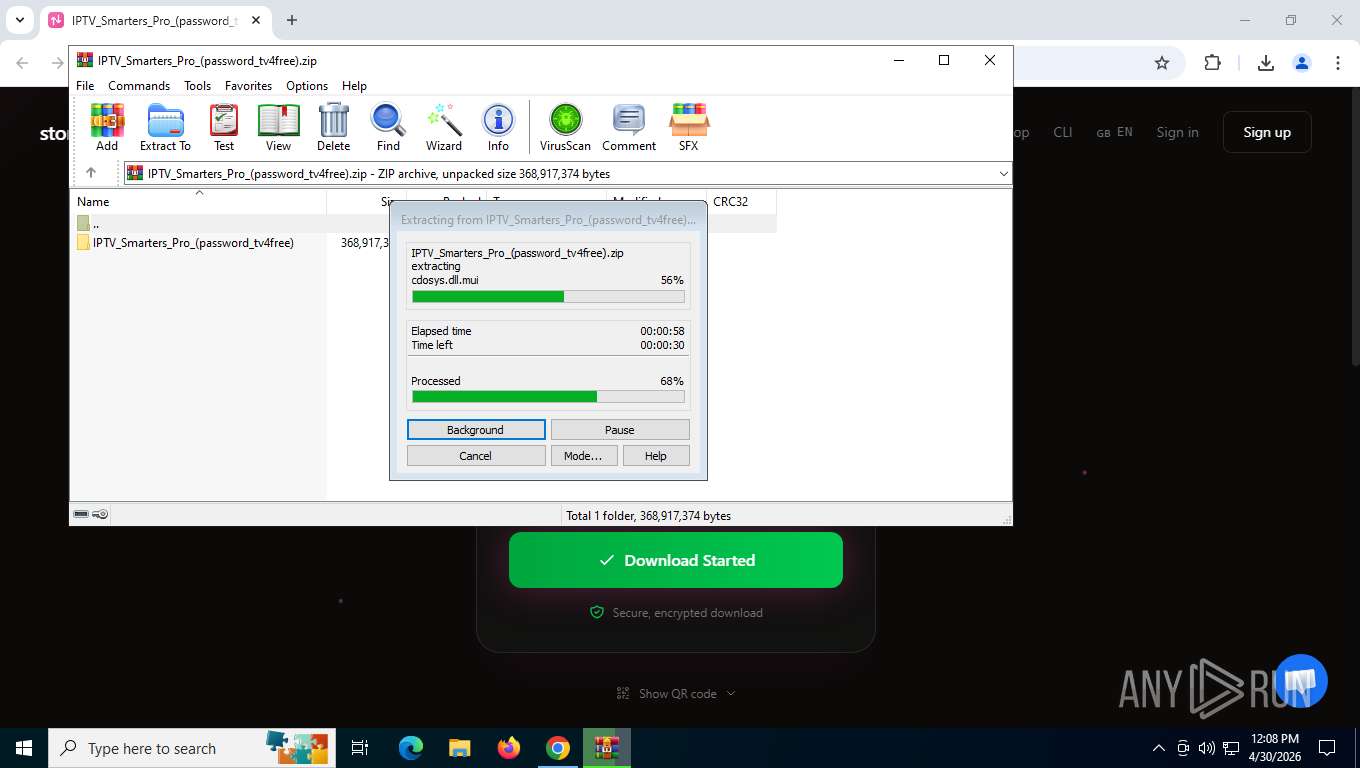Open the notification center

tap(1327, 748)
